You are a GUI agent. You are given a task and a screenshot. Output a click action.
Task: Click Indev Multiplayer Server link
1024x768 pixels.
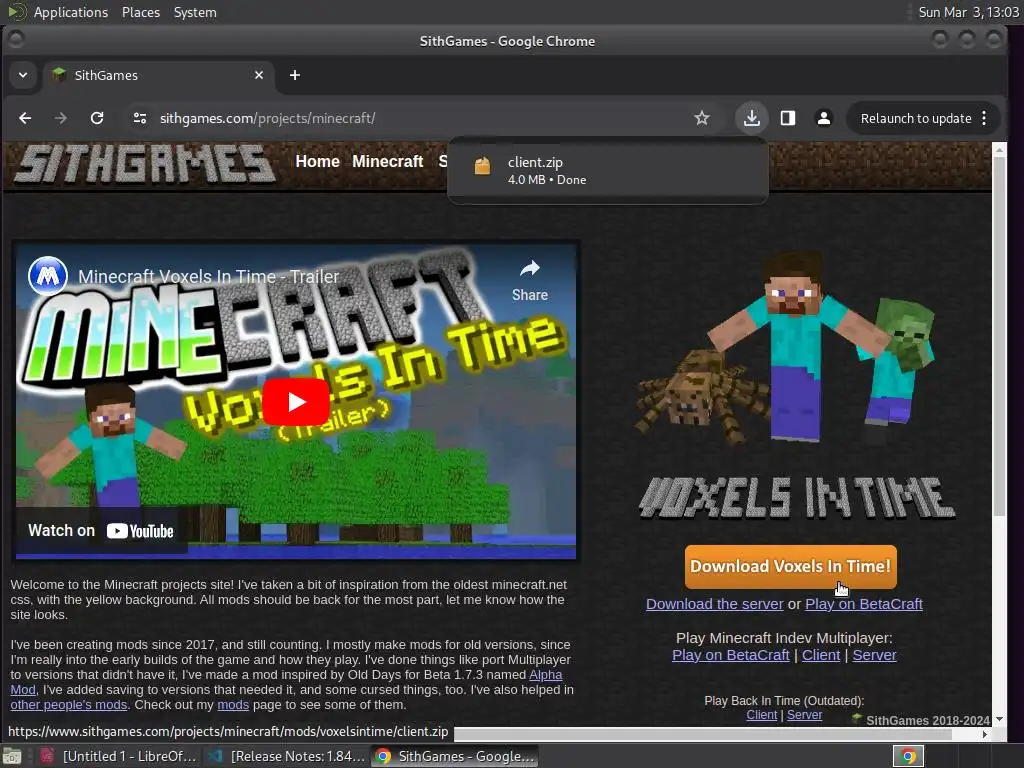874,655
